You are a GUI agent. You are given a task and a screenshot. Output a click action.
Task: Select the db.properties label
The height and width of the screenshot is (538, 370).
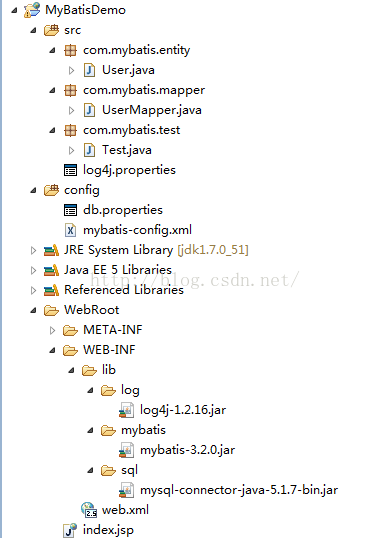(123, 210)
